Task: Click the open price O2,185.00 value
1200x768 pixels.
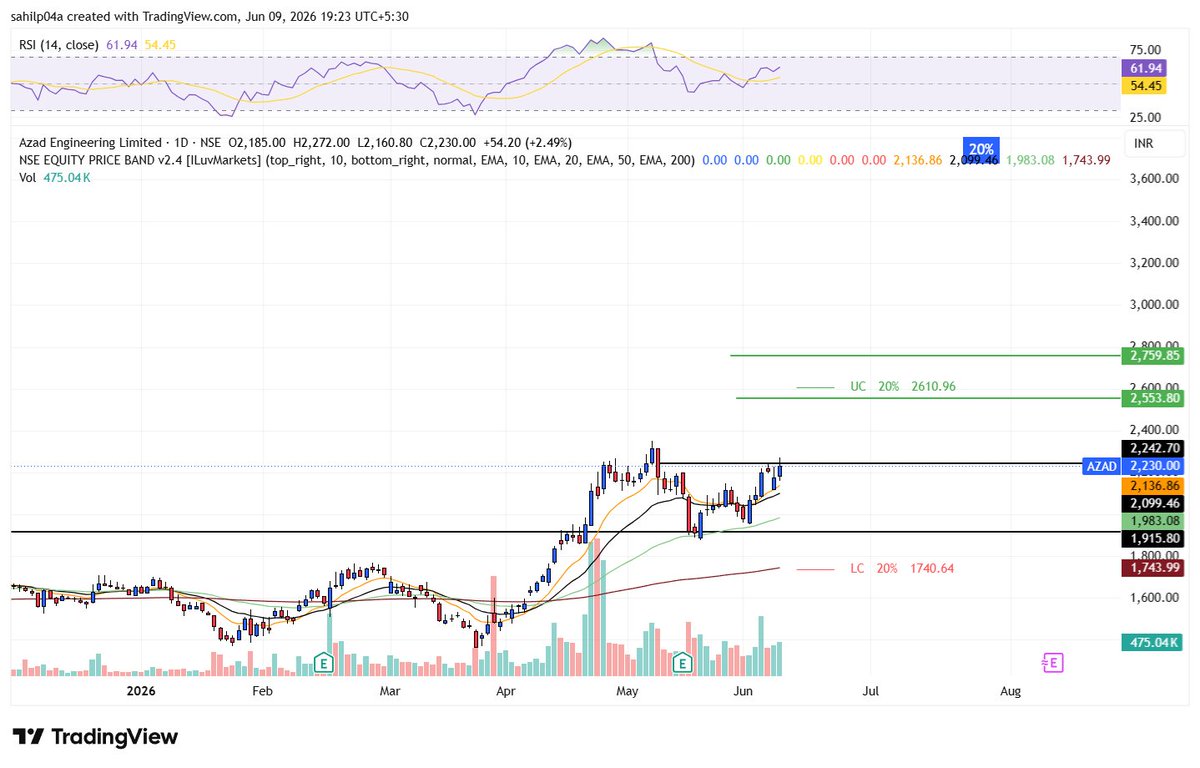Action: pos(257,143)
